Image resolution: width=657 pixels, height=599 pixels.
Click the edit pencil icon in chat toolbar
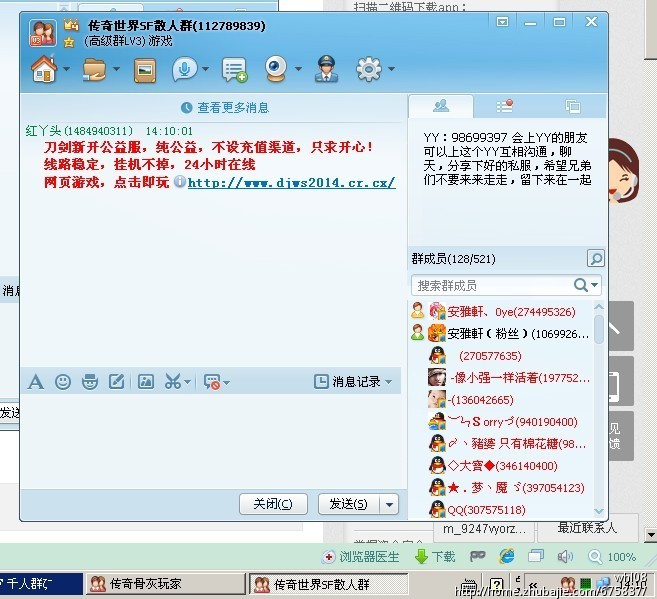116,382
